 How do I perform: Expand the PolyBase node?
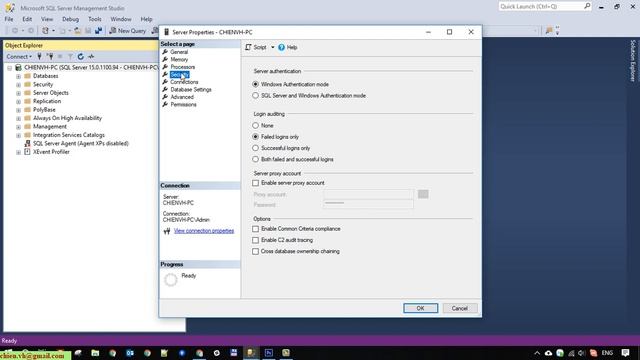[x=18, y=110]
